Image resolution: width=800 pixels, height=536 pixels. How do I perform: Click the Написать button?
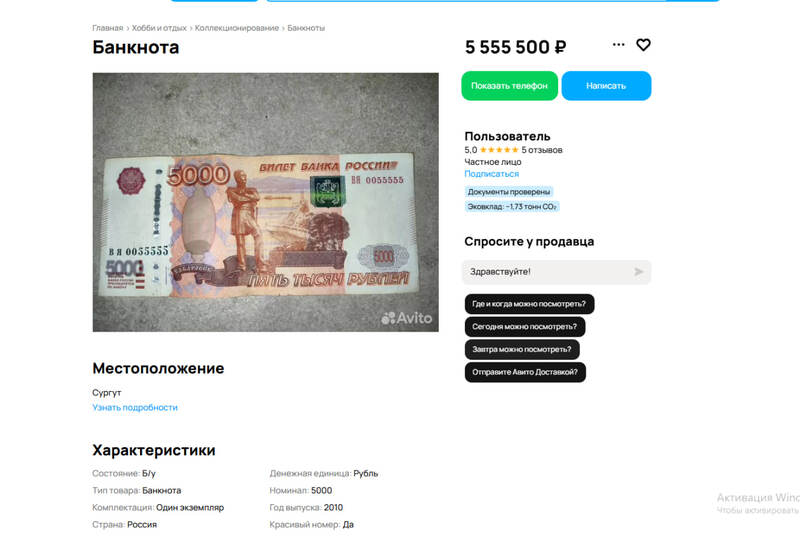click(606, 86)
